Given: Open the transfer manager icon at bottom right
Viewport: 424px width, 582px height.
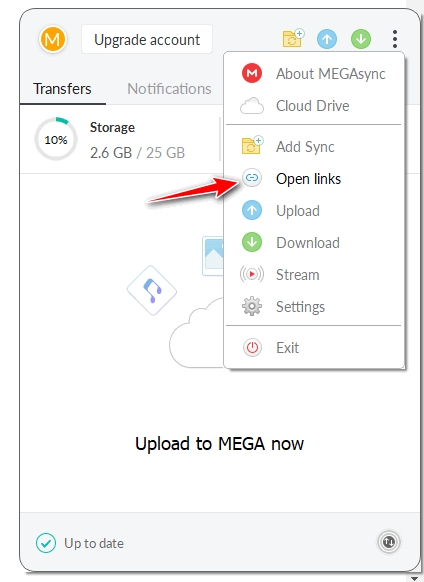Looking at the screenshot, I should point(389,542).
